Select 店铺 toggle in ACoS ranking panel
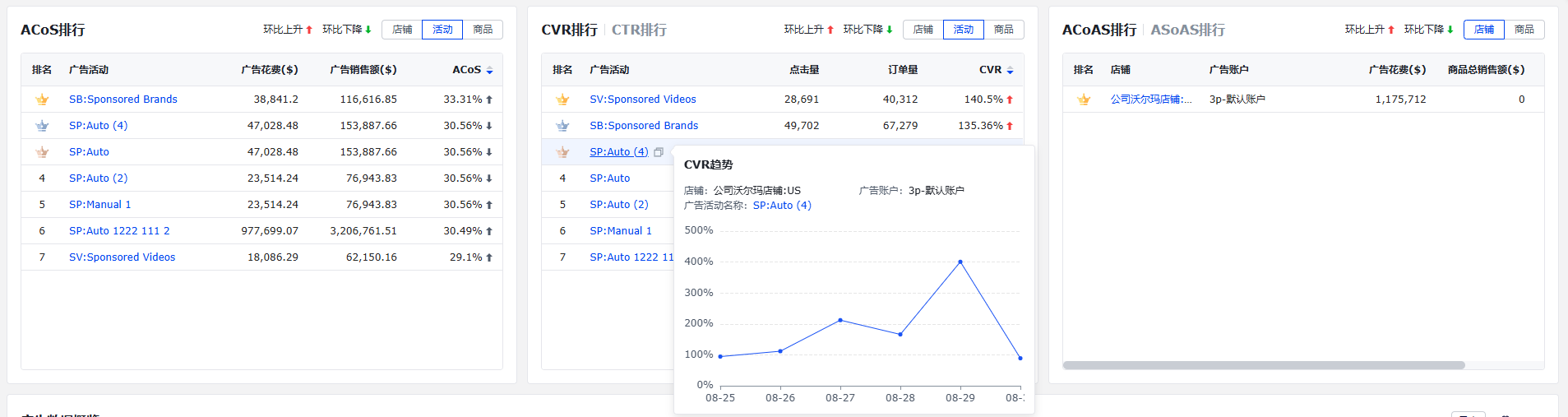 tap(402, 30)
